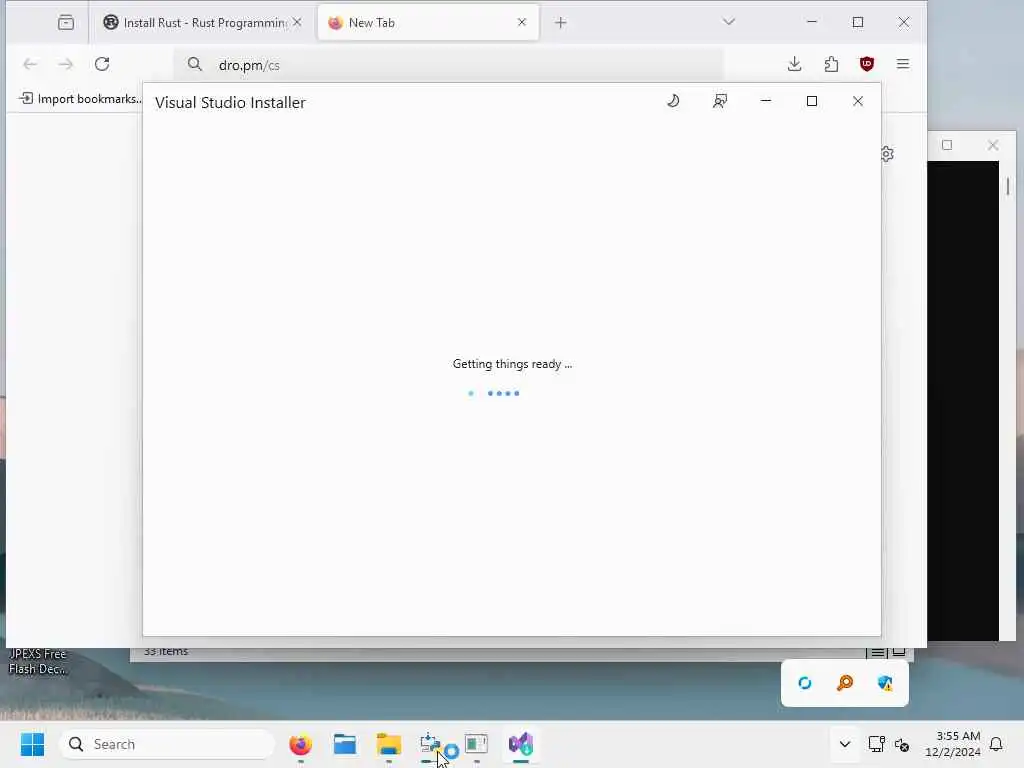
Task: Click the orange magnifier tray overflow icon
Action: tap(845, 683)
